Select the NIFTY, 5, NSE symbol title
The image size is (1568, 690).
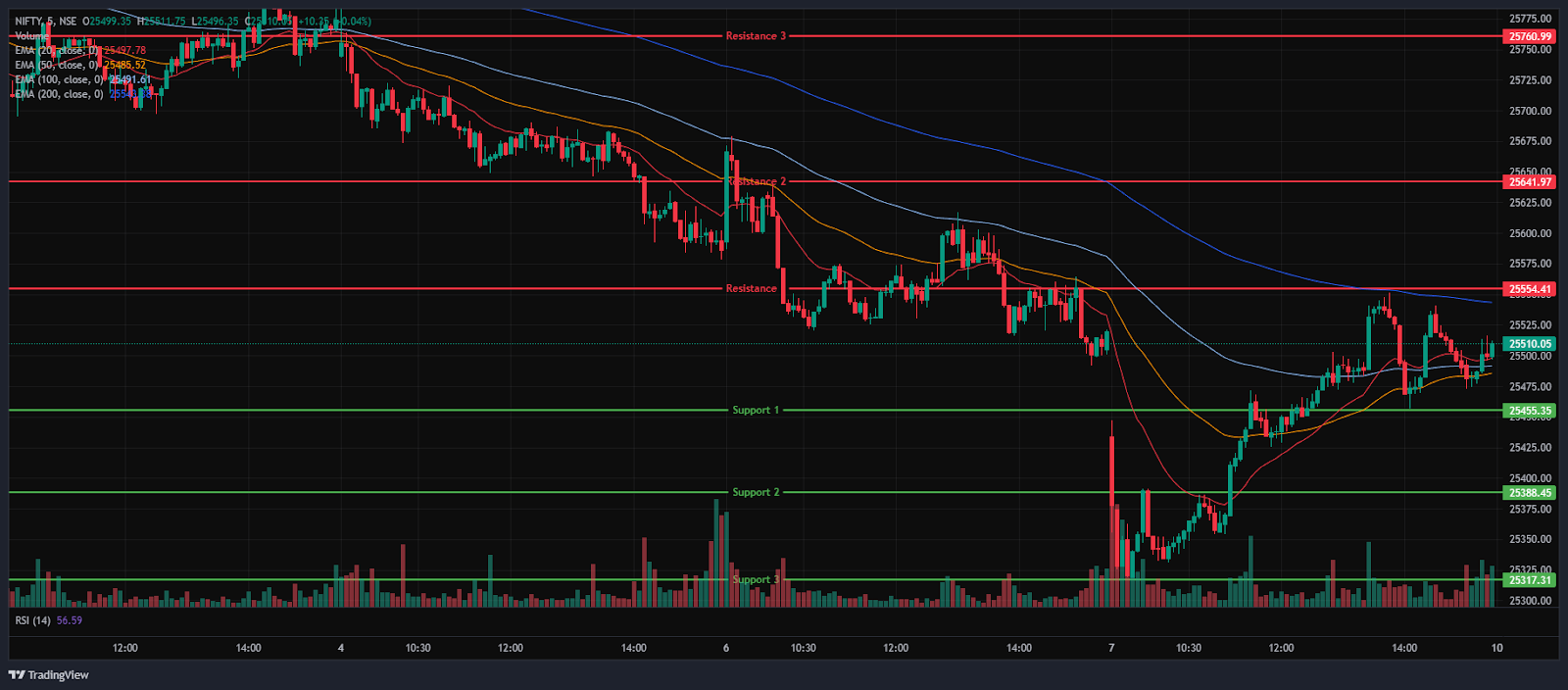pos(46,22)
